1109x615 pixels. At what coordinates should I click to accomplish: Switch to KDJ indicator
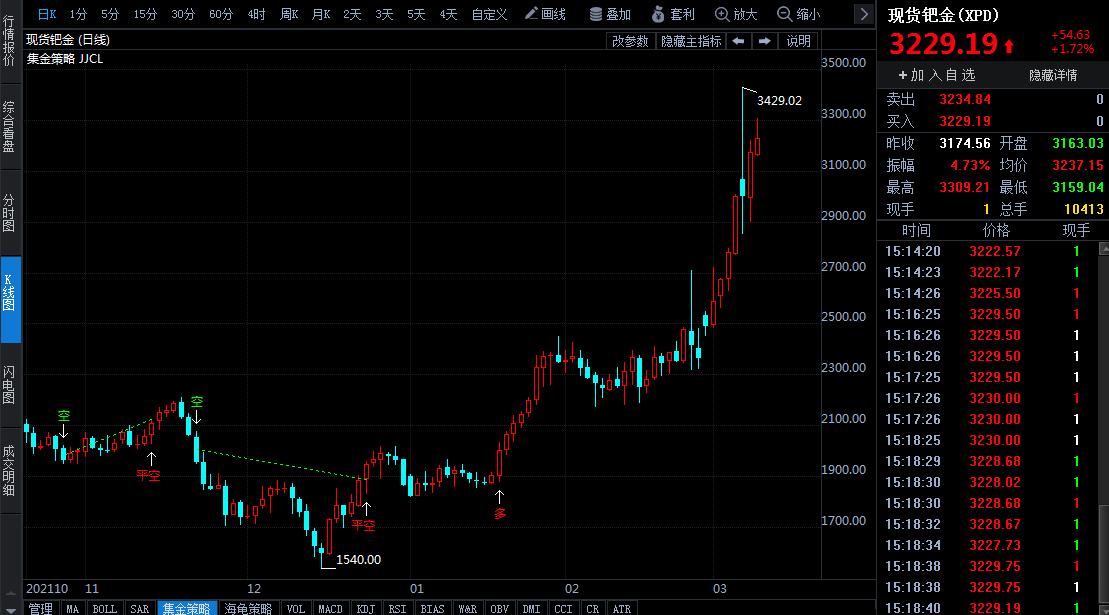(366, 609)
